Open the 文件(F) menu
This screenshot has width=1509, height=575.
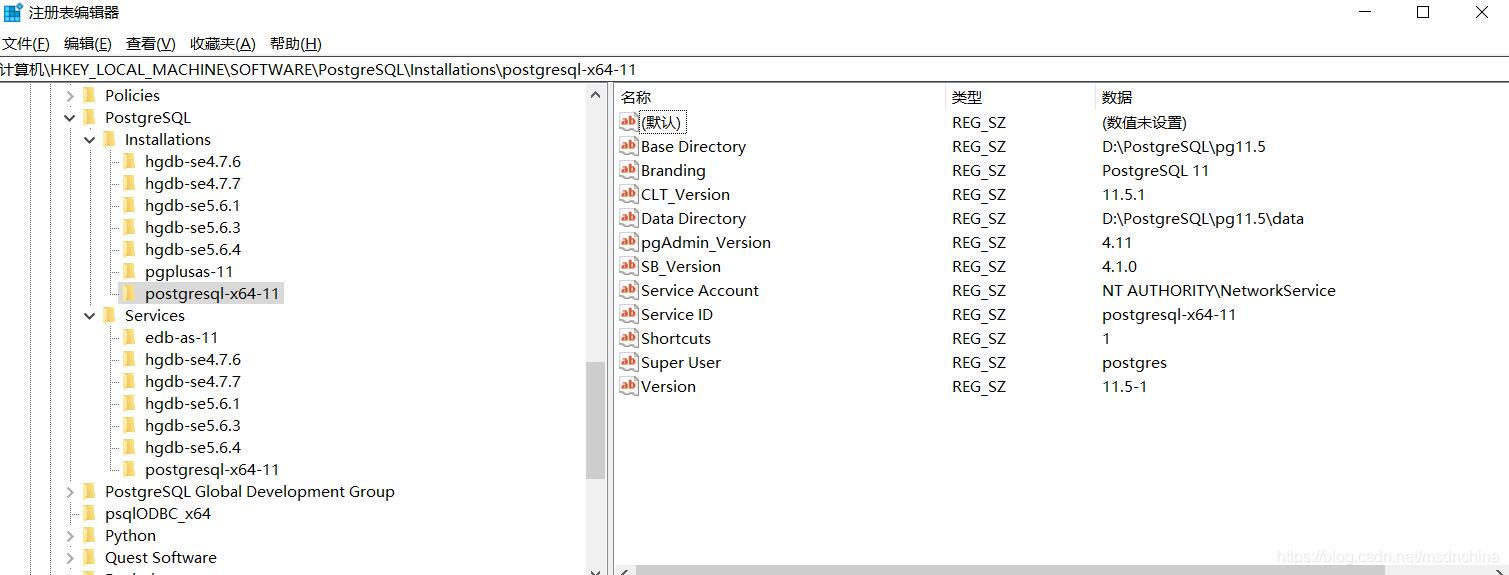click(x=26, y=44)
